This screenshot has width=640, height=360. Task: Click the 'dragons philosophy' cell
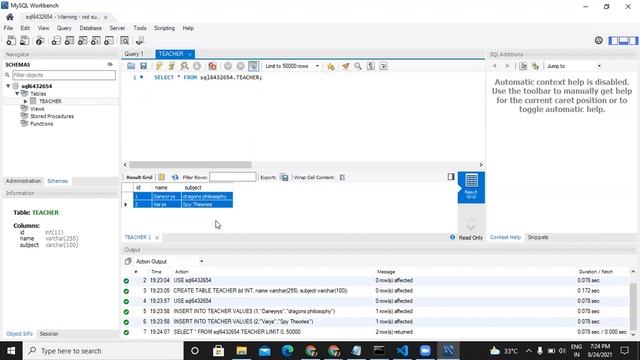pos(207,196)
